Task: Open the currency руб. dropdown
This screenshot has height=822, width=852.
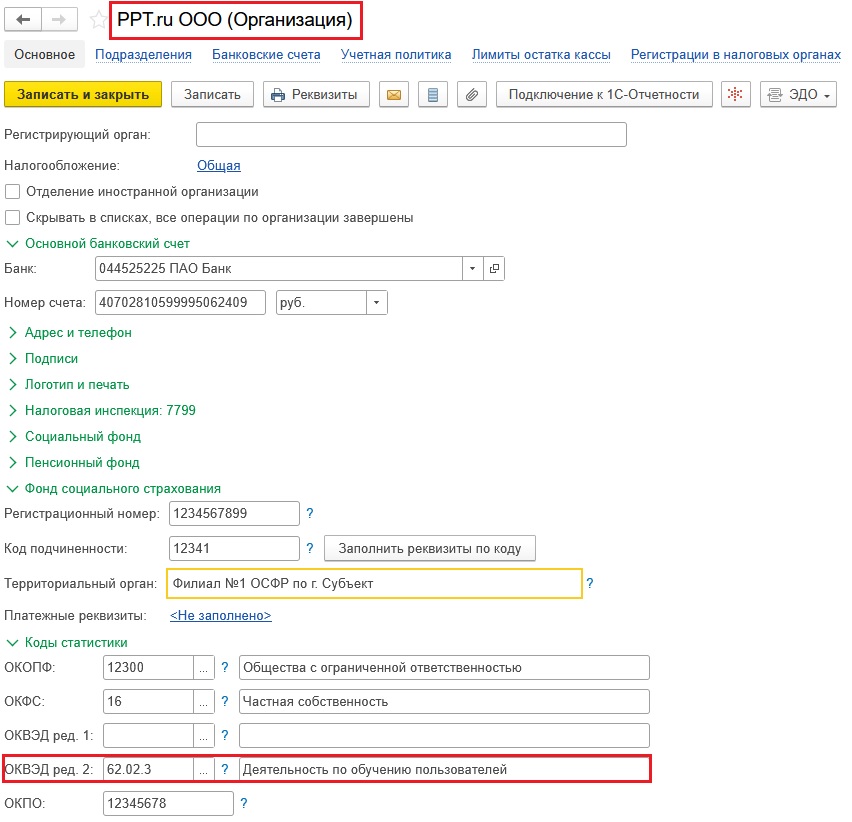Action: (x=376, y=302)
